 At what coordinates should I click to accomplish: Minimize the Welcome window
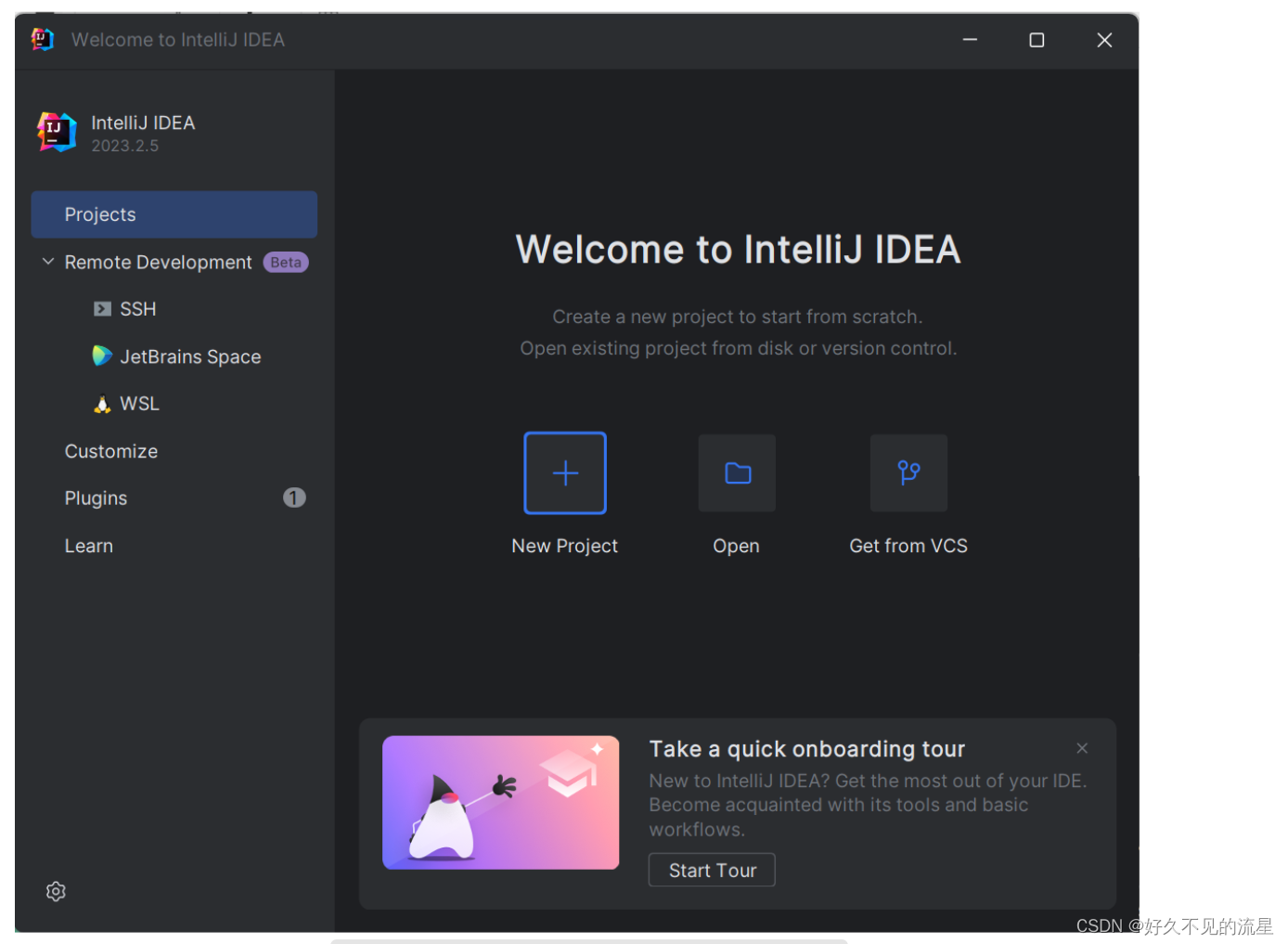970,40
